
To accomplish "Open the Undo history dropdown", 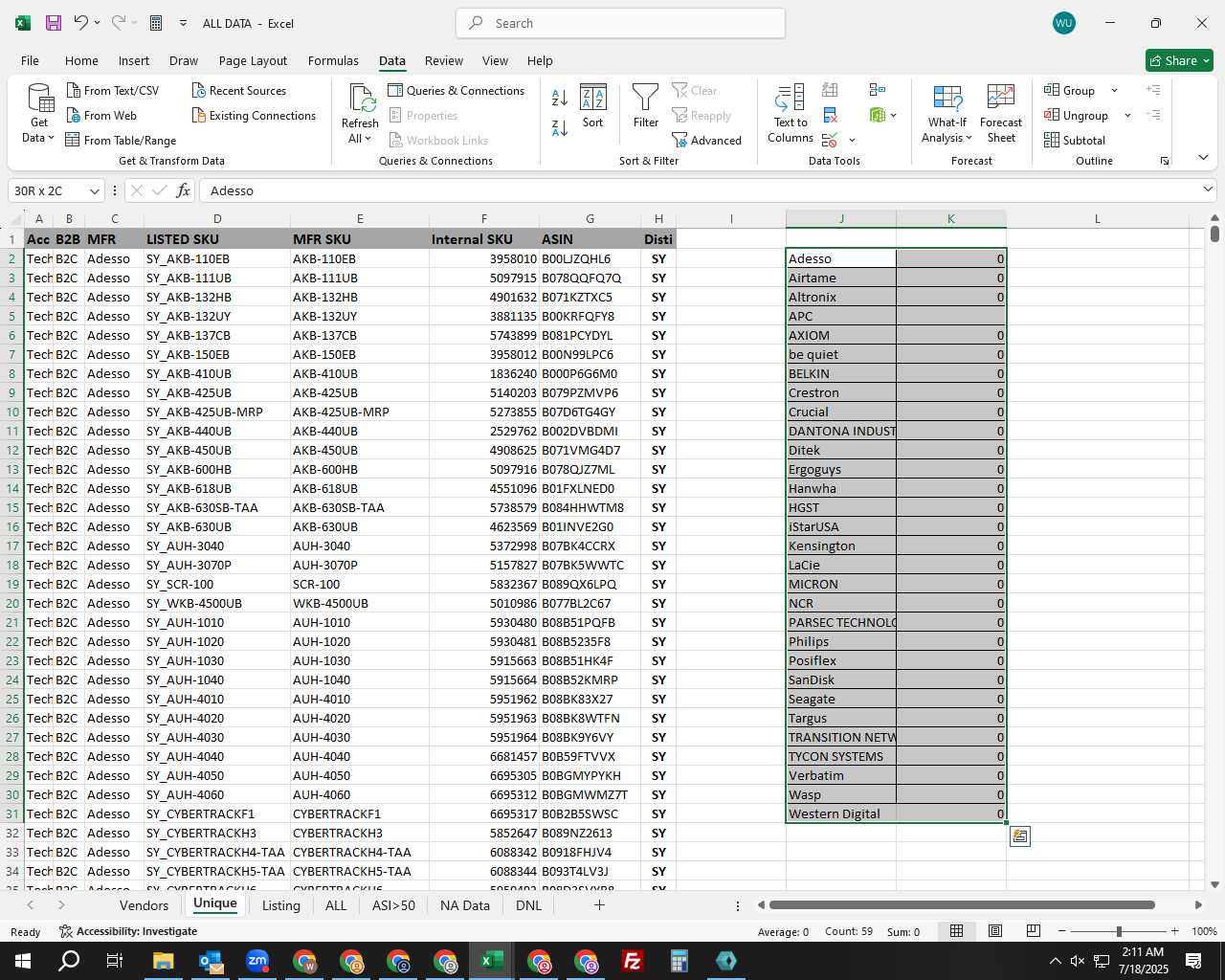I will click(x=97, y=23).
